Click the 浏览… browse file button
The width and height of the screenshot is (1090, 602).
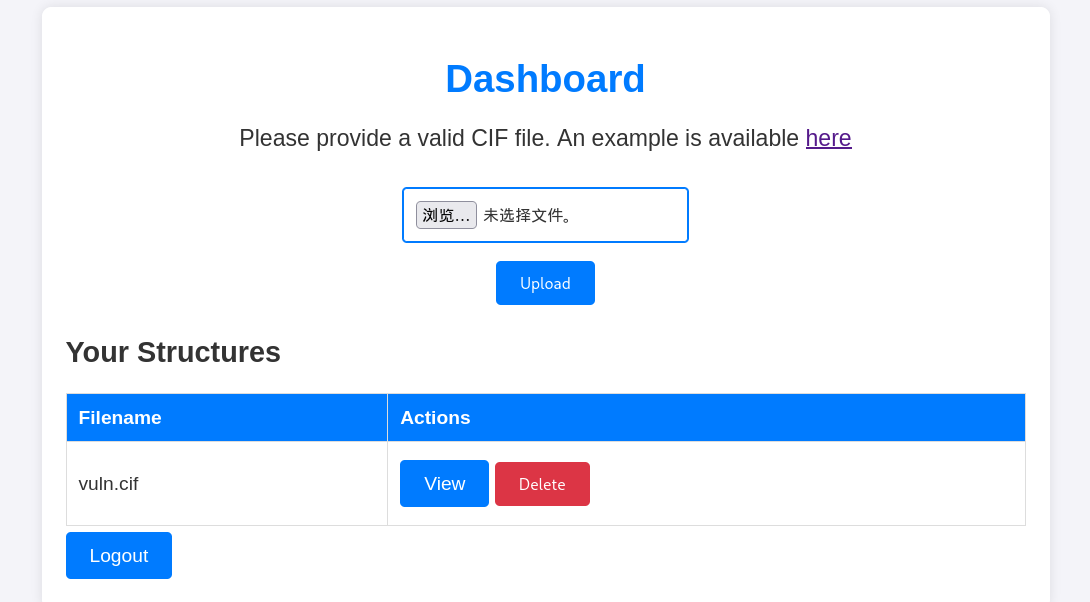pos(446,215)
